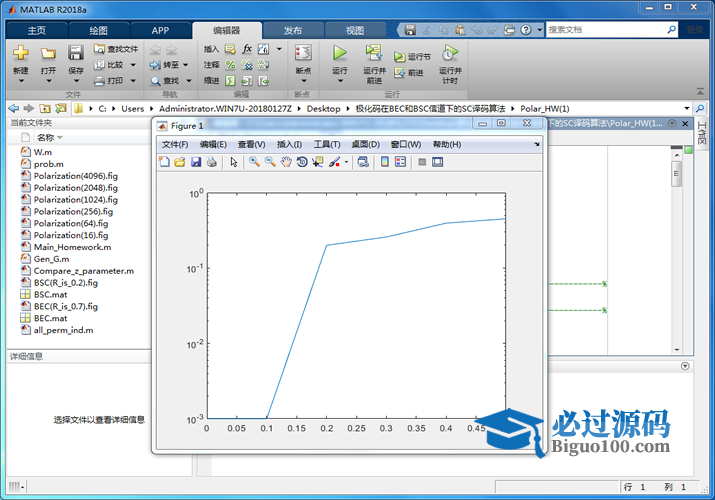Click the editor vertical scrollbar thumb
Screen dimensions: 715x500
pyautogui.click(x=677, y=174)
